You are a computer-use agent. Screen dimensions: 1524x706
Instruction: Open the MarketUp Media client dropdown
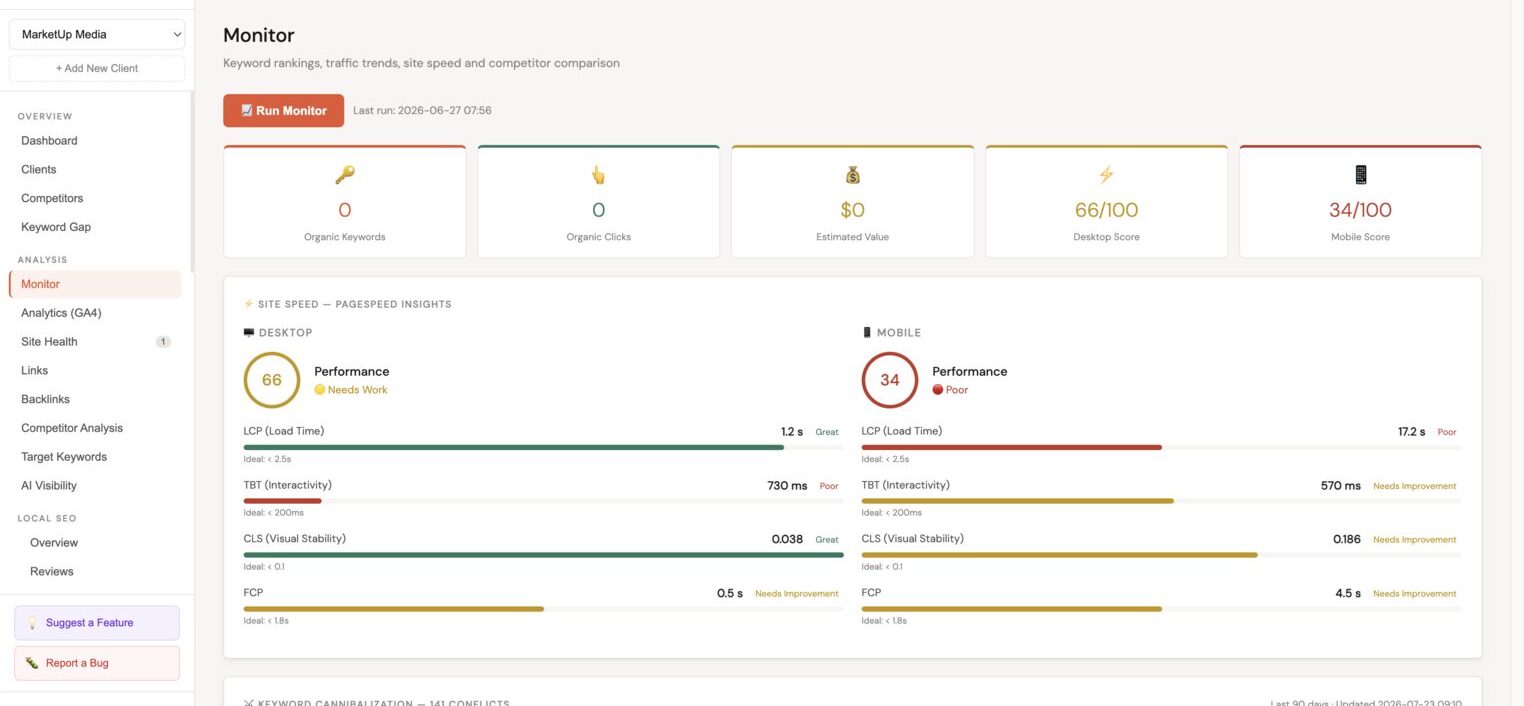tap(97, 34)
